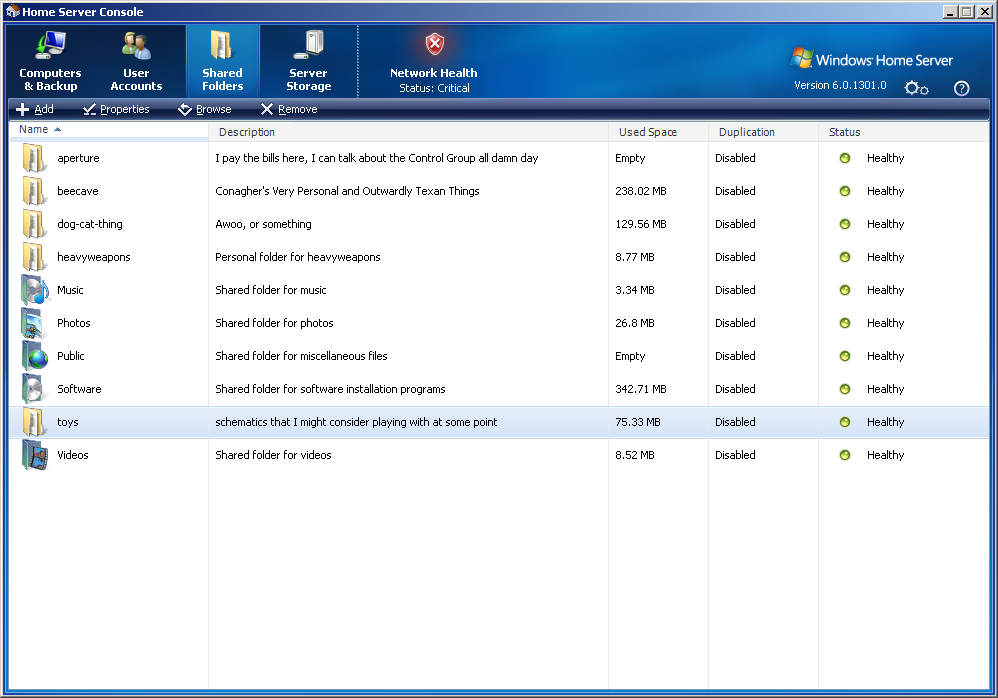The image size is (998, 698).
Task: Click the Network Health critical shield icon
Action: 434,45
